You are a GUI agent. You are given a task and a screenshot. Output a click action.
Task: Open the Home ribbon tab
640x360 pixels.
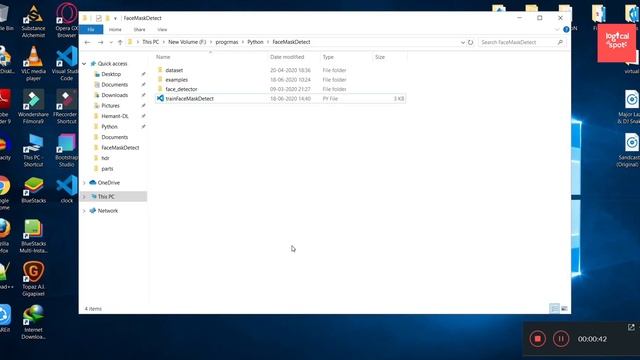pyautogui.click(x=115, y=29)
